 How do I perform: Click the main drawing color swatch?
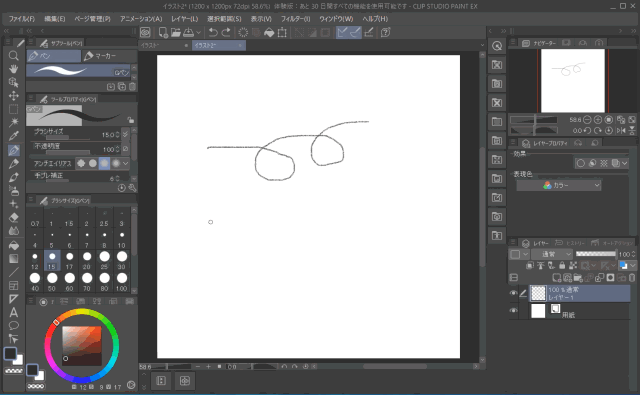(x=10, y=353)
